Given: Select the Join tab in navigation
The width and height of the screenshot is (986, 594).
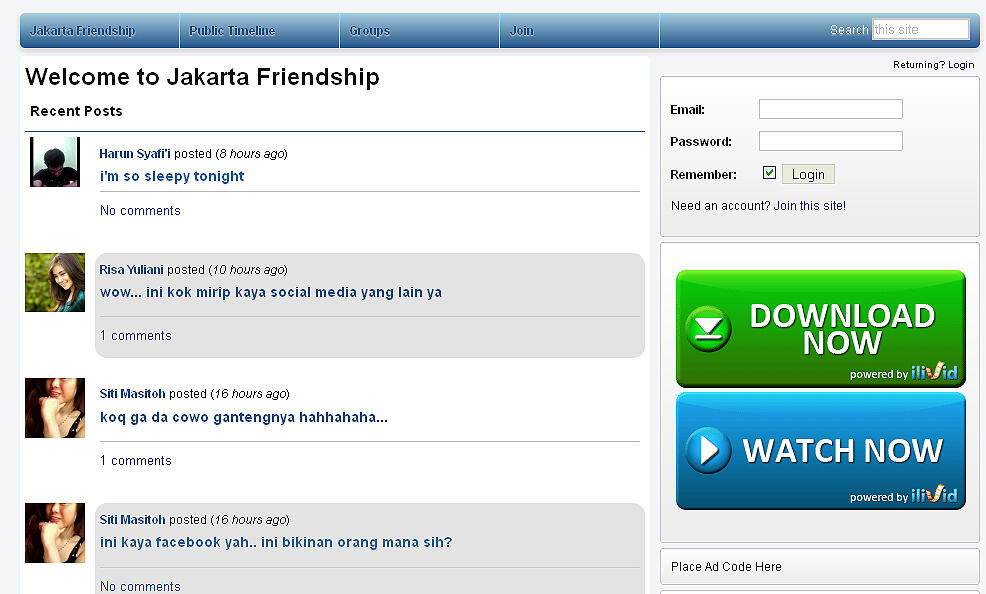Looking at the screenshot, I should (x=522, y=31).
